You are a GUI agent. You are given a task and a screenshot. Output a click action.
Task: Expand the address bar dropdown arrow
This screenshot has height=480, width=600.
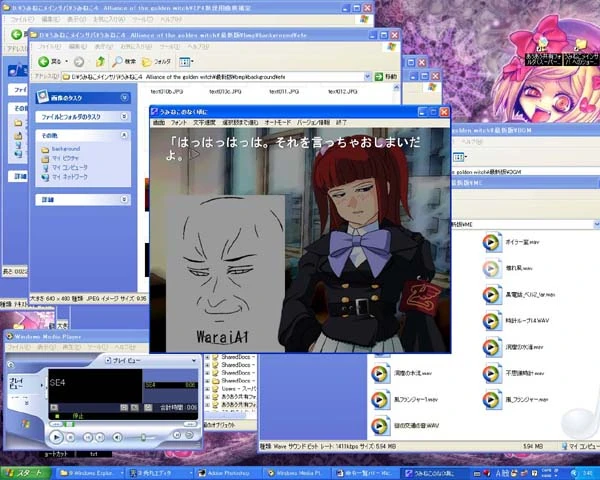[x=367, y=77]
